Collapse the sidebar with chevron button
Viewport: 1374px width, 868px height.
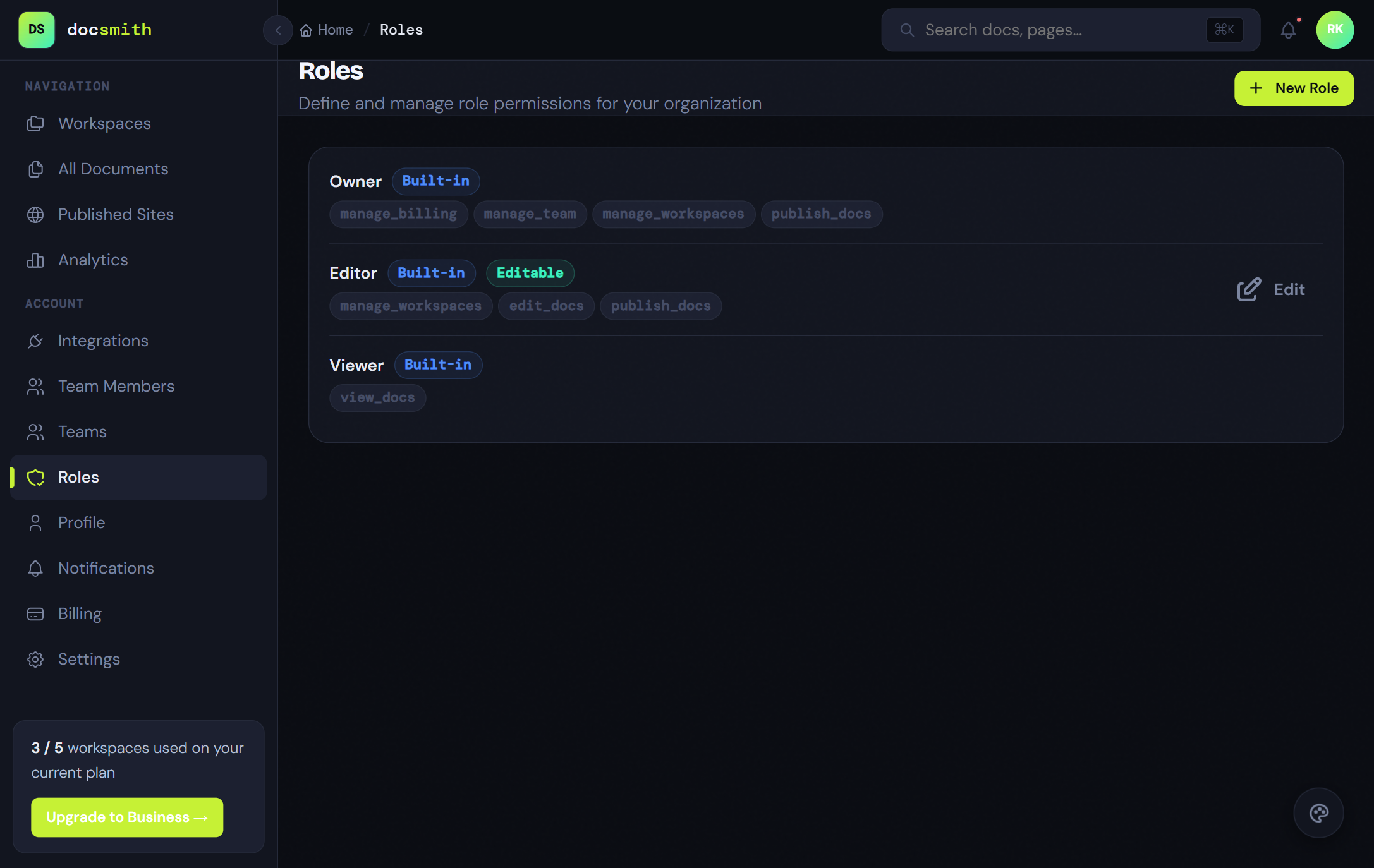pyautogui.click(x=277, y=30)
